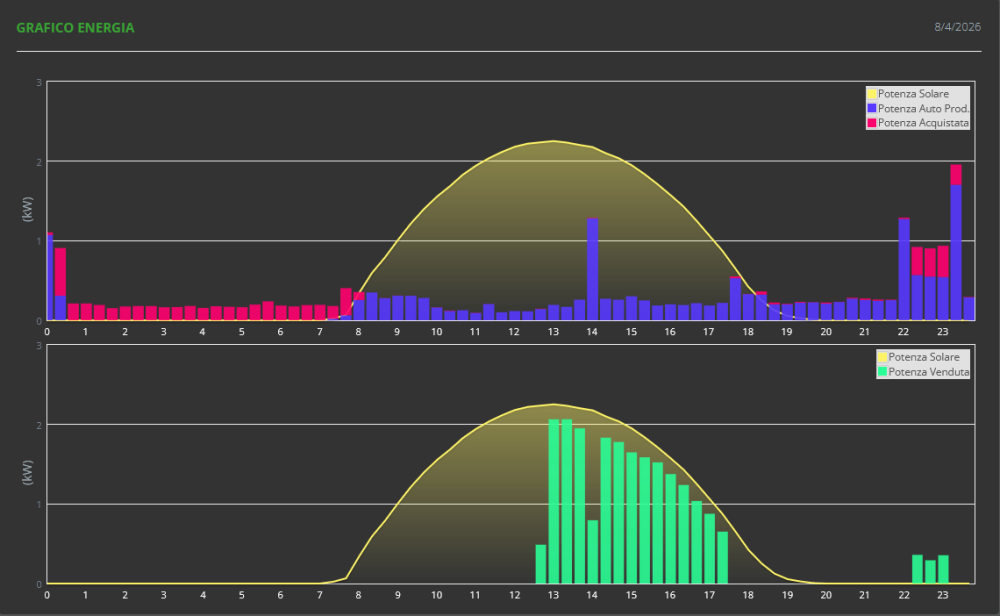Click the solar curve peak in the top chart
The image size is (1000, 616).
(x=553, y=141)
